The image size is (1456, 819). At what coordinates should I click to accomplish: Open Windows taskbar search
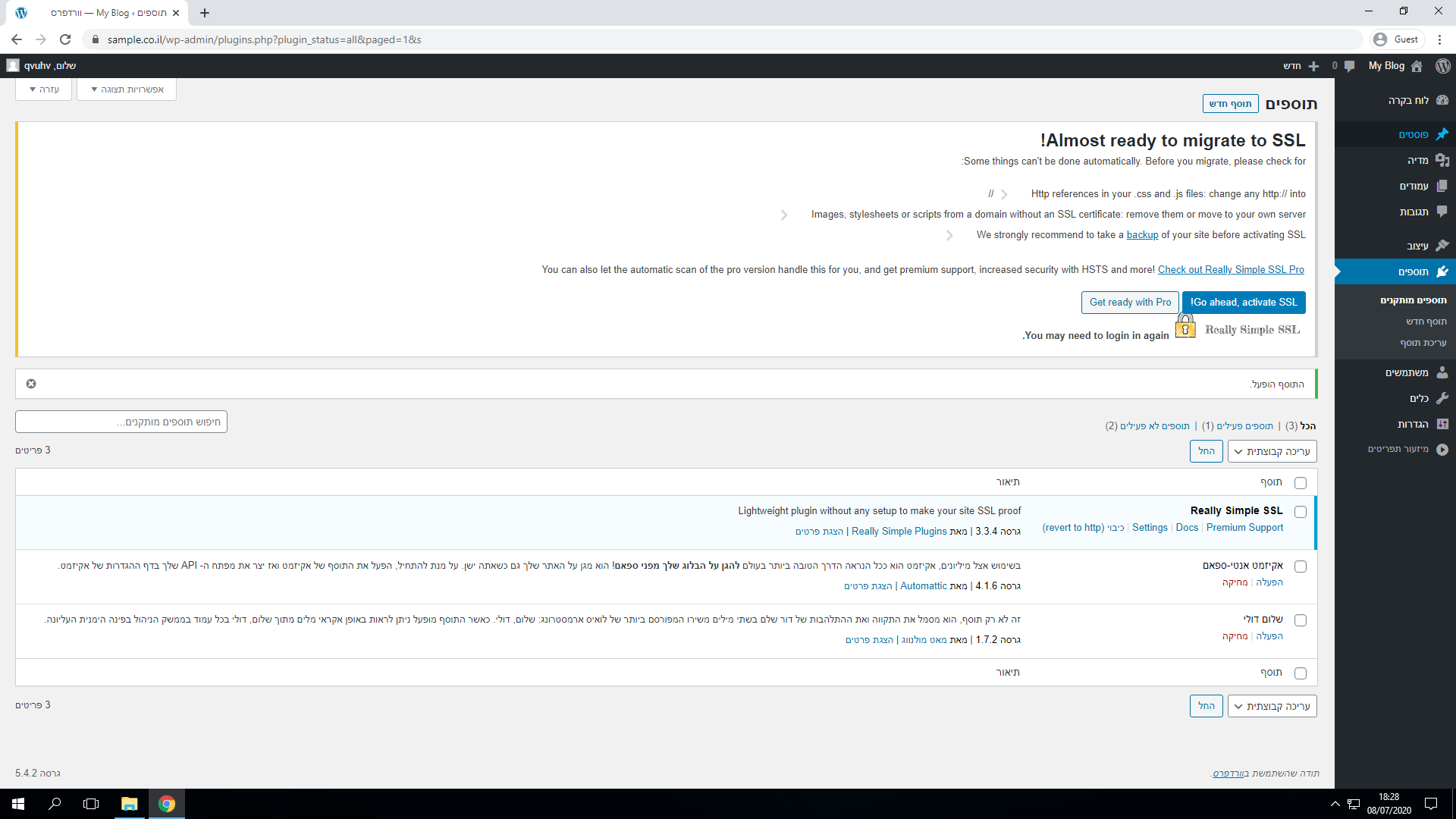(55, 804)
